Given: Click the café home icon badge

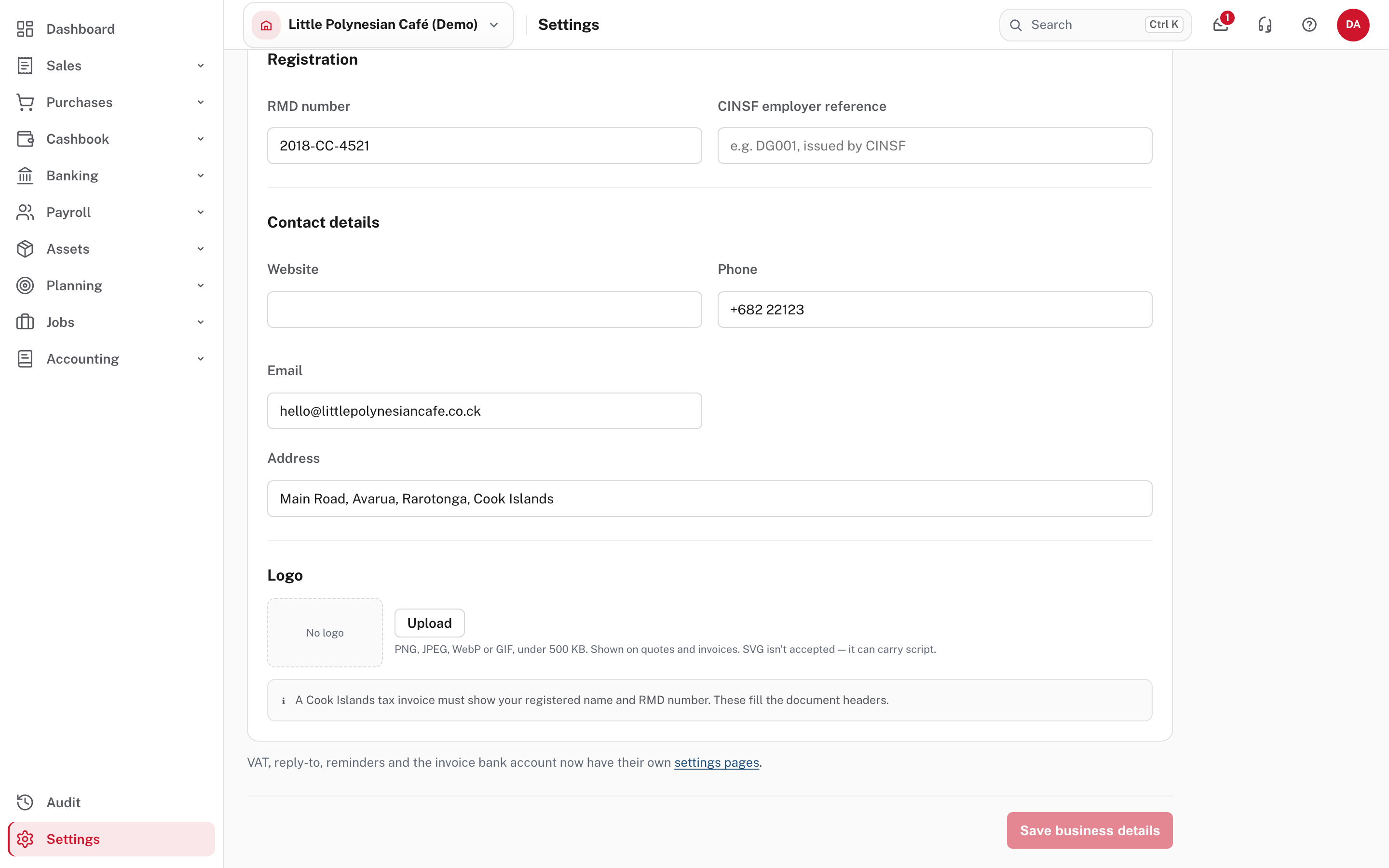Looking at the screenshot, I should point(266,25).
